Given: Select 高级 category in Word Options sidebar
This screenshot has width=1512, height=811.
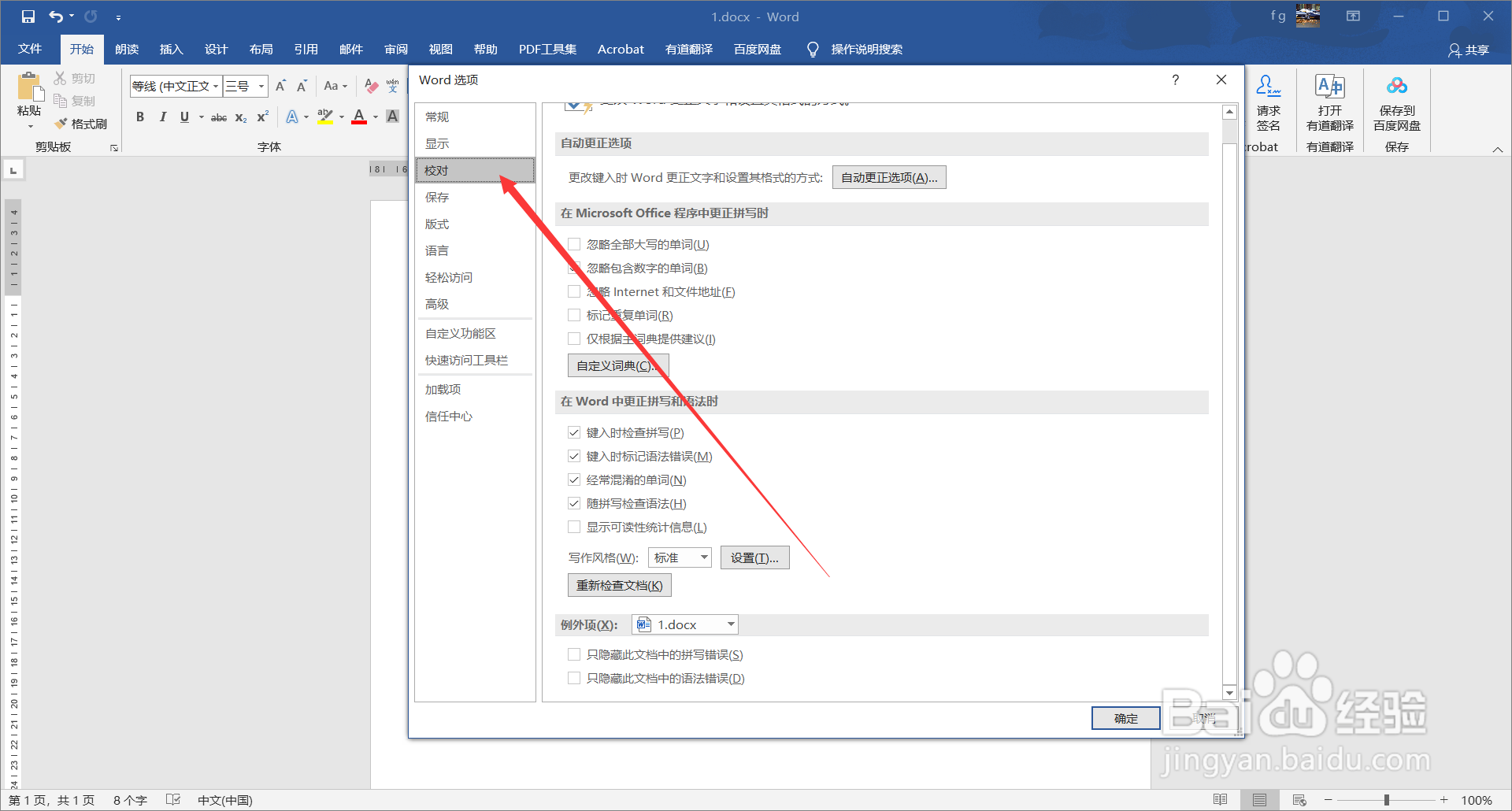Looking at the screenshot, I should 475,305.
